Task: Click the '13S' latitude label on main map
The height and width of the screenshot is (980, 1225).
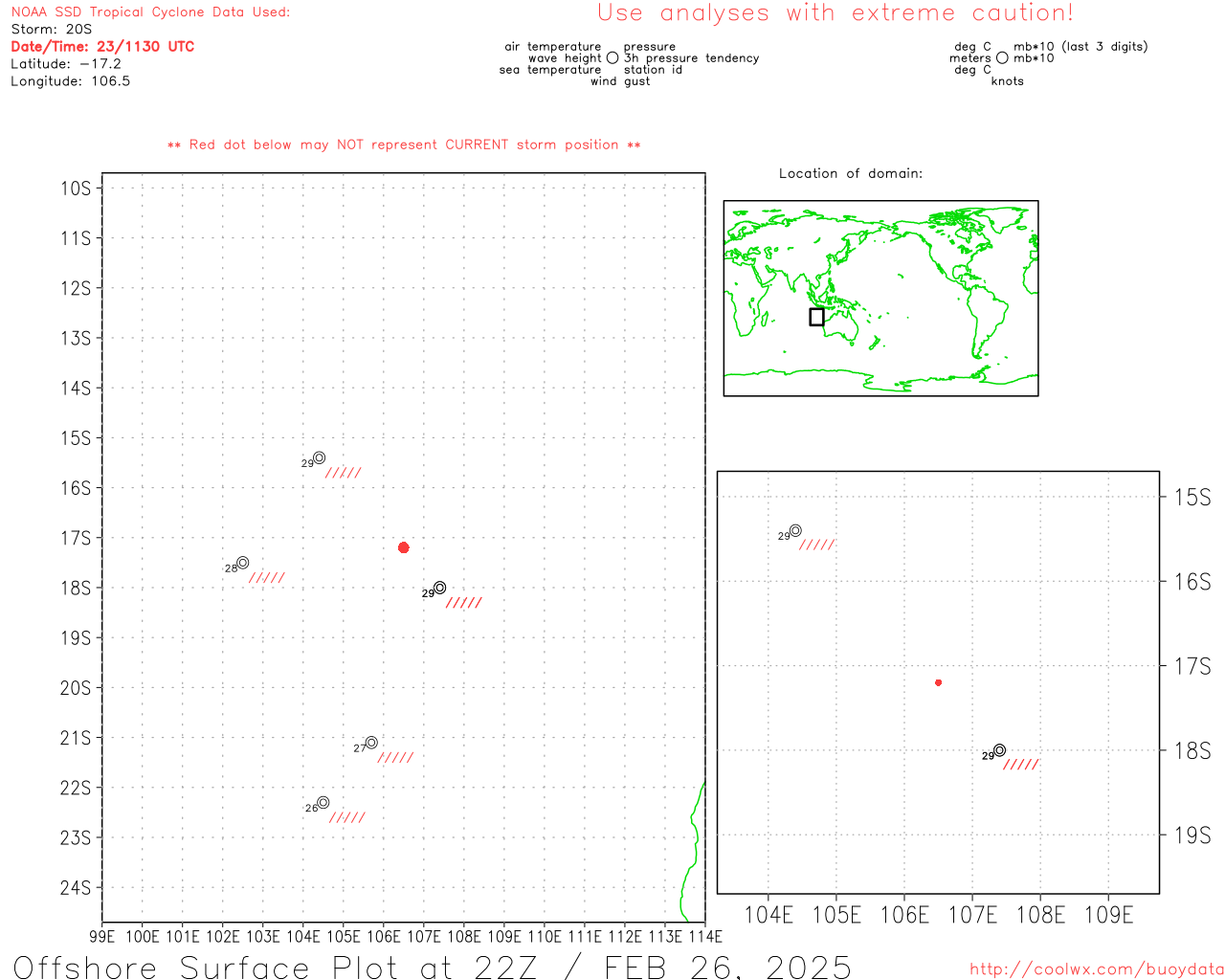Action: click(x=76, y=338)
